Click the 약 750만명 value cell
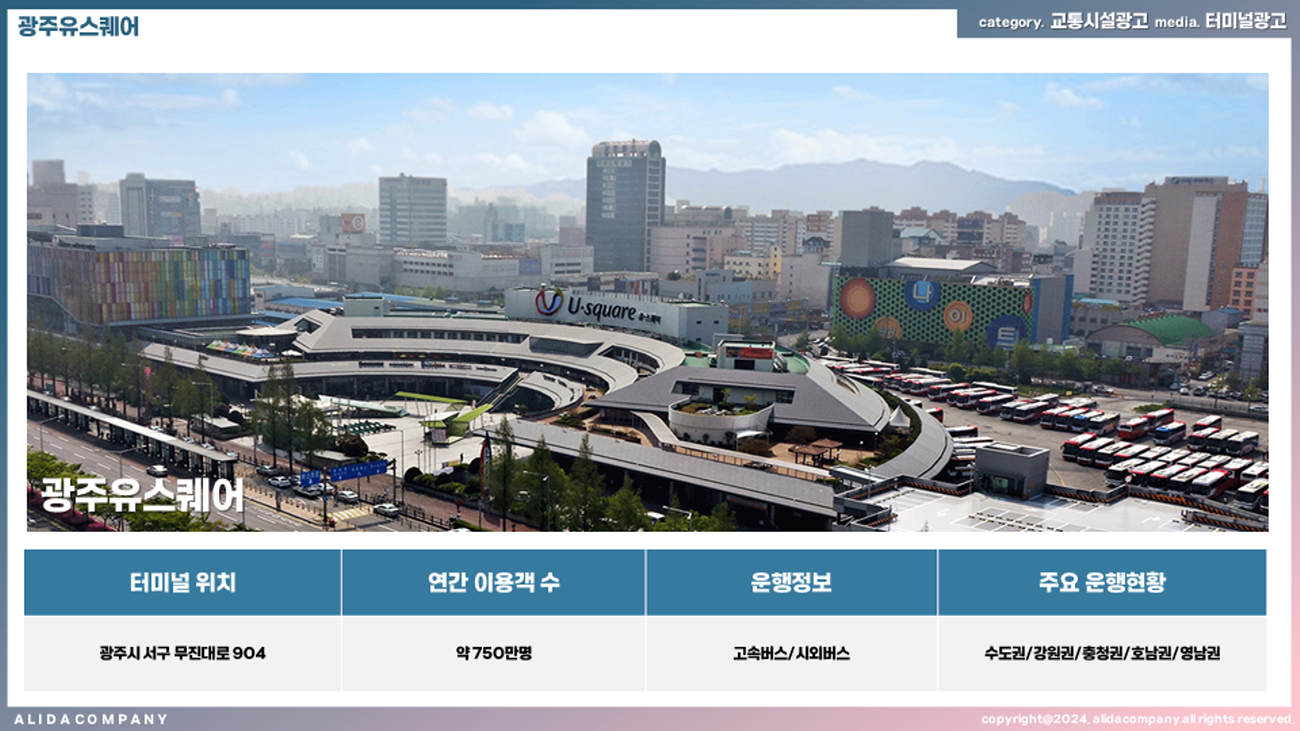1300x731 pixels. pyautogui.click(x=493, y=653)
